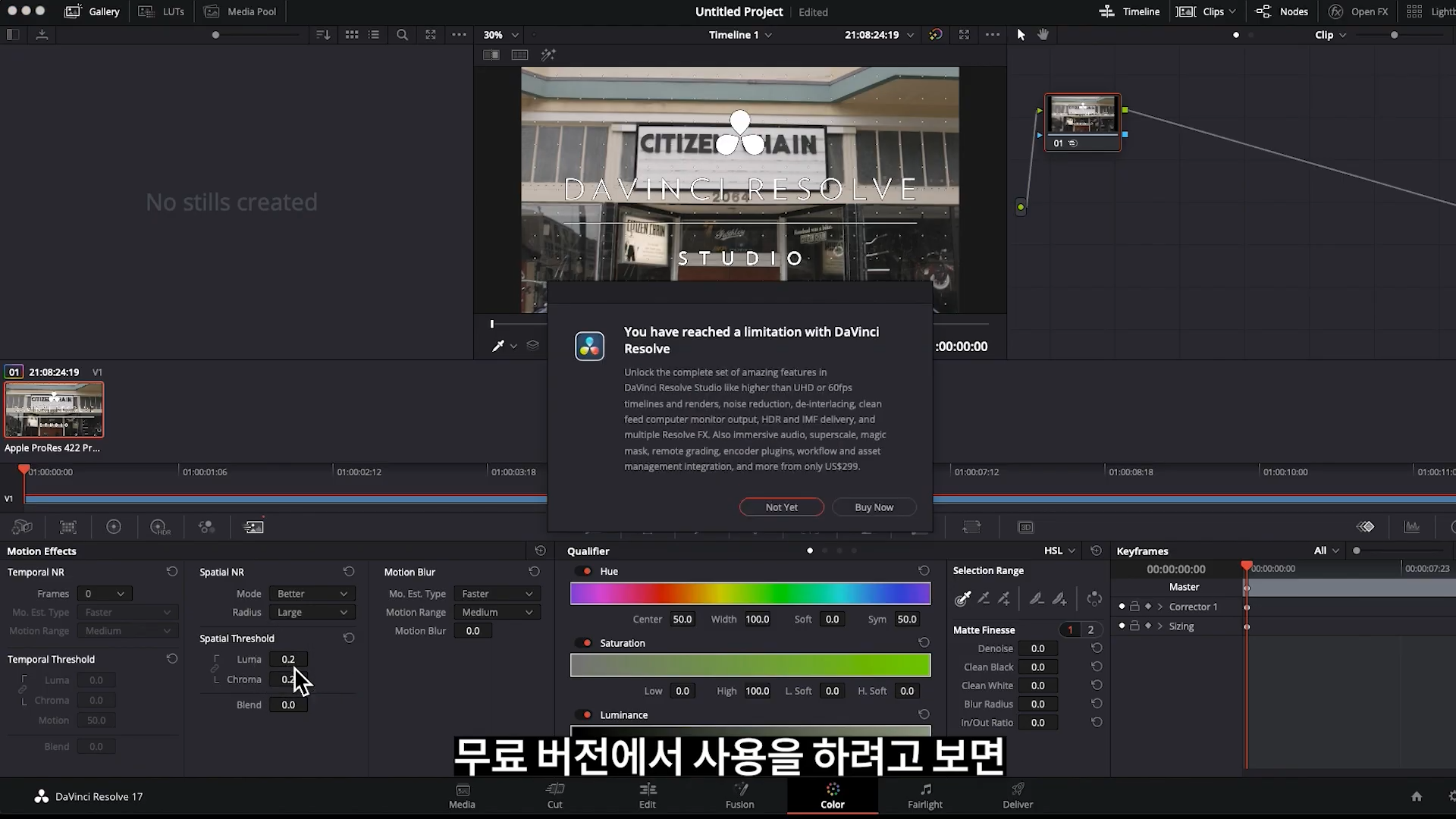Invert the qualifier selection icon
This screenshot has height=819, width=1456.
tap(1094, 599)
